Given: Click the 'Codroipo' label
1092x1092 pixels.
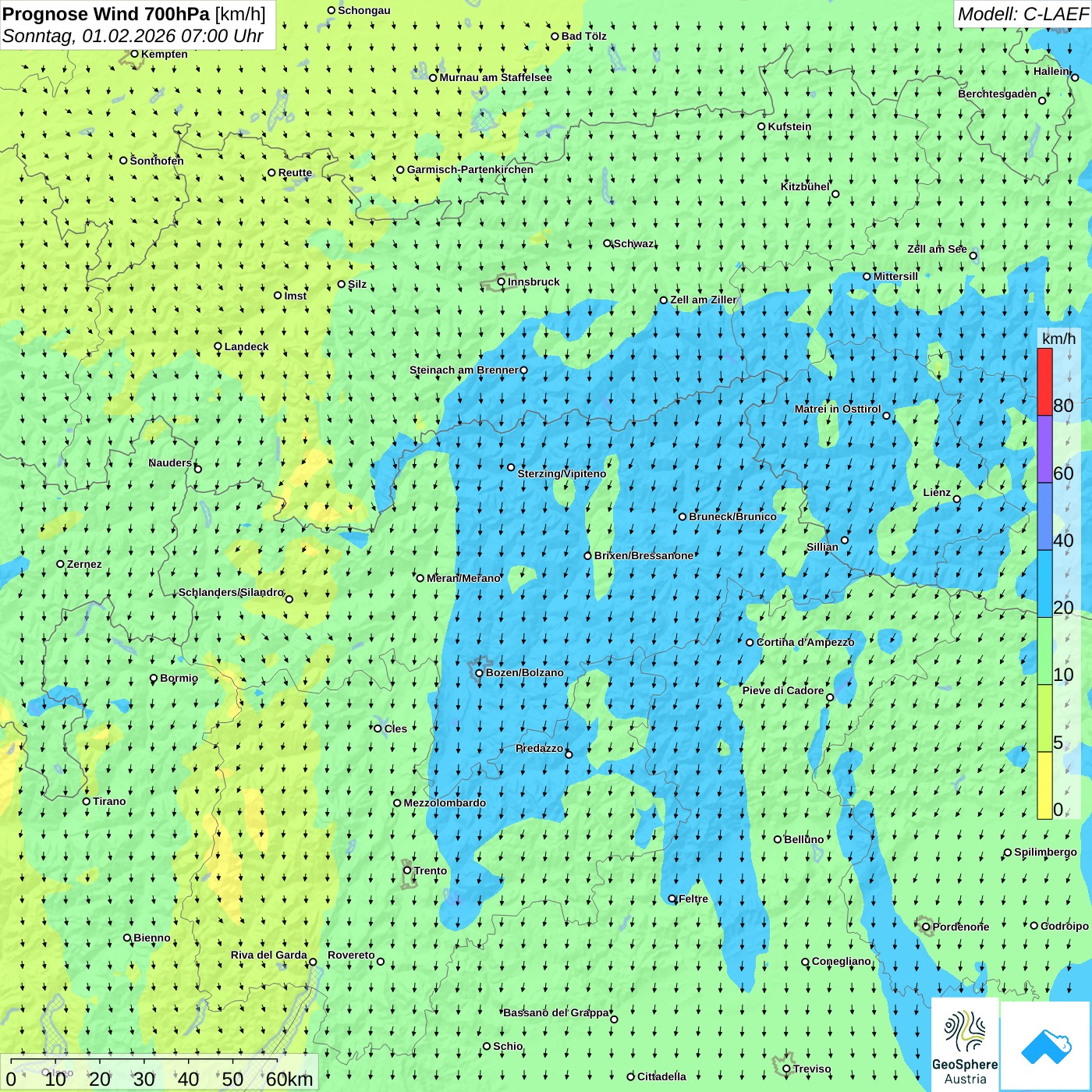Looking at the screenshot, I should point(1065,926).
